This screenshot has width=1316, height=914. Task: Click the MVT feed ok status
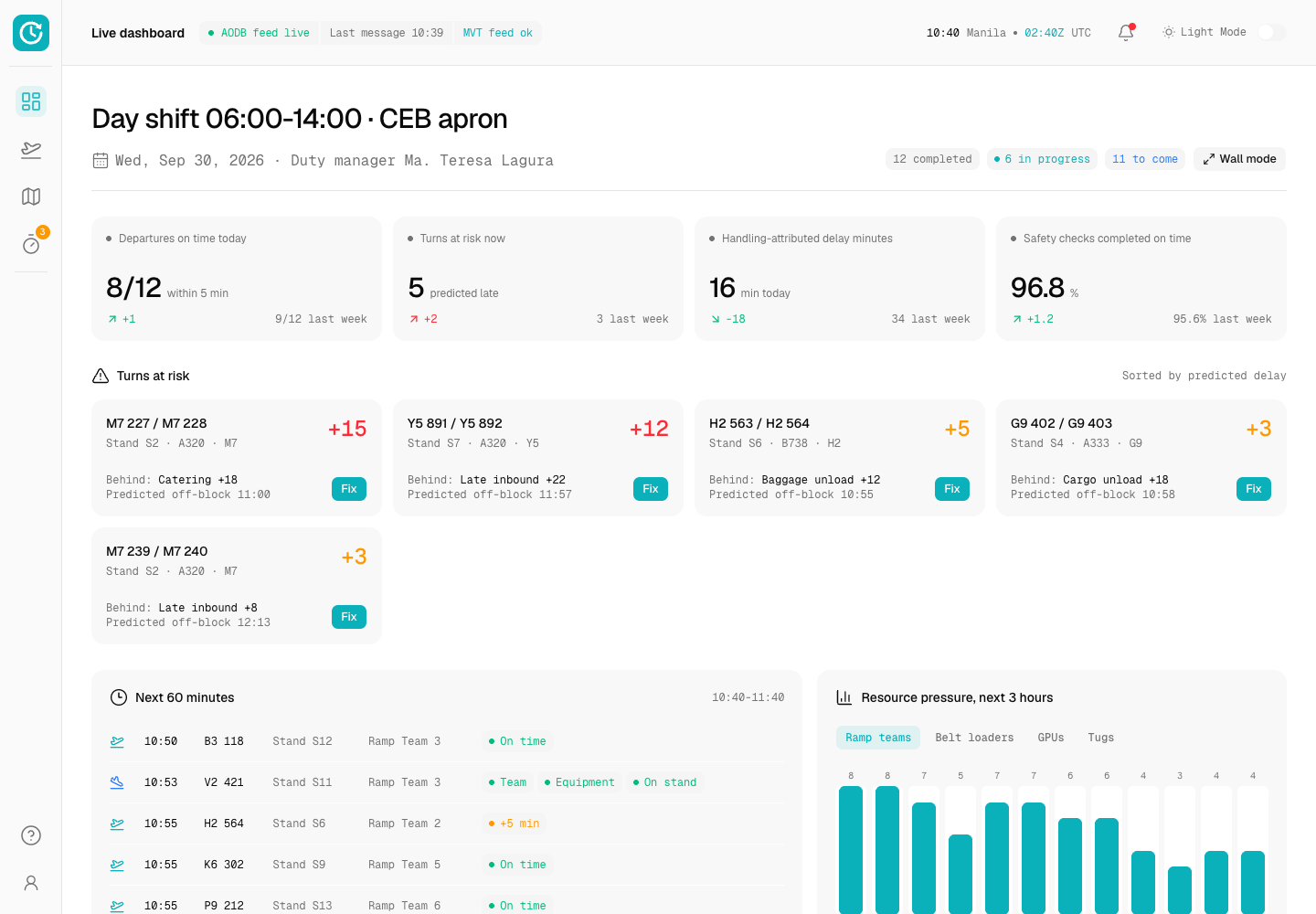coord(498,33)
